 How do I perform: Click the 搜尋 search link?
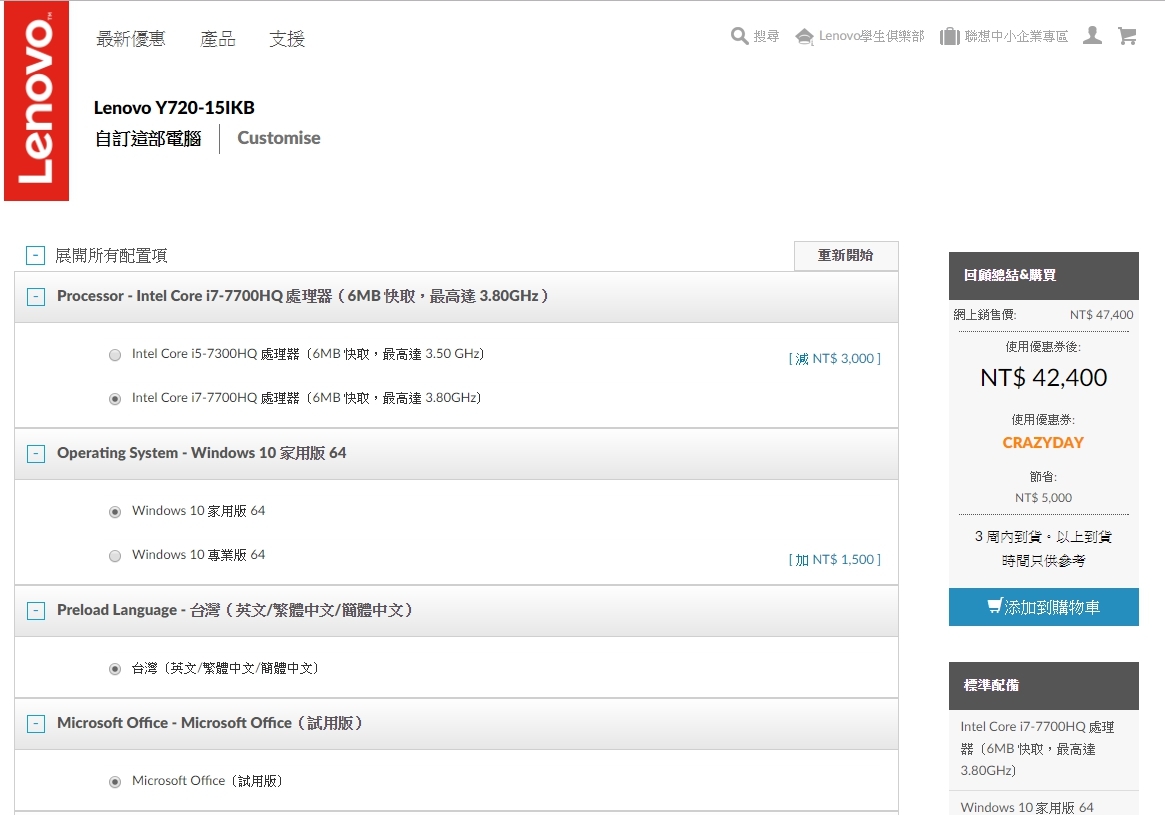(766, 36)
